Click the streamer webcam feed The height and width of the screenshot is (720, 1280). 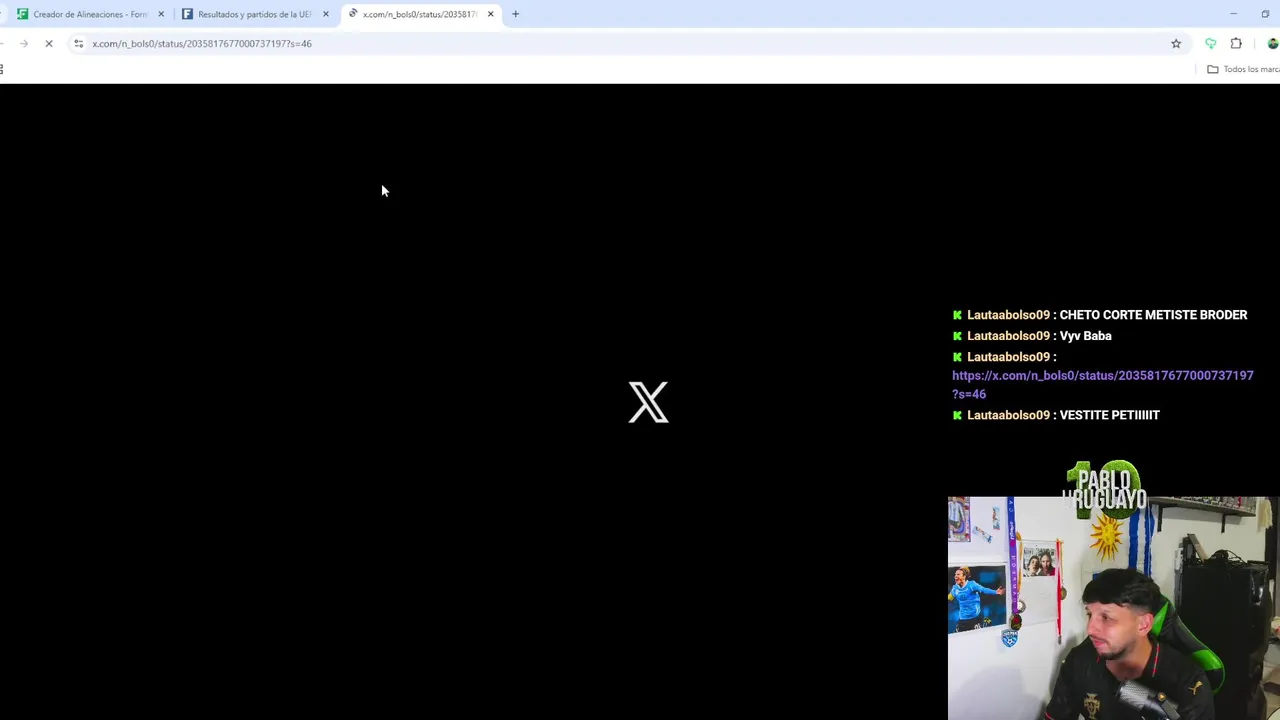tap(1113, 608)
